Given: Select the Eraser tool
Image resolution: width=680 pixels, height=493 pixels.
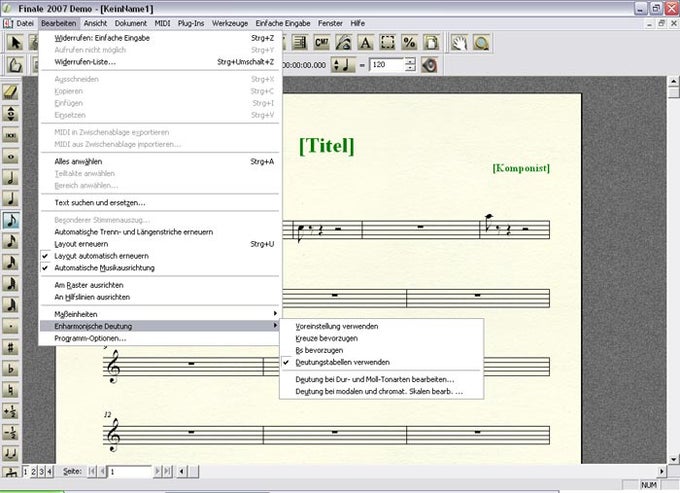Looking at the screenshot, I should (x=10, y=92).
